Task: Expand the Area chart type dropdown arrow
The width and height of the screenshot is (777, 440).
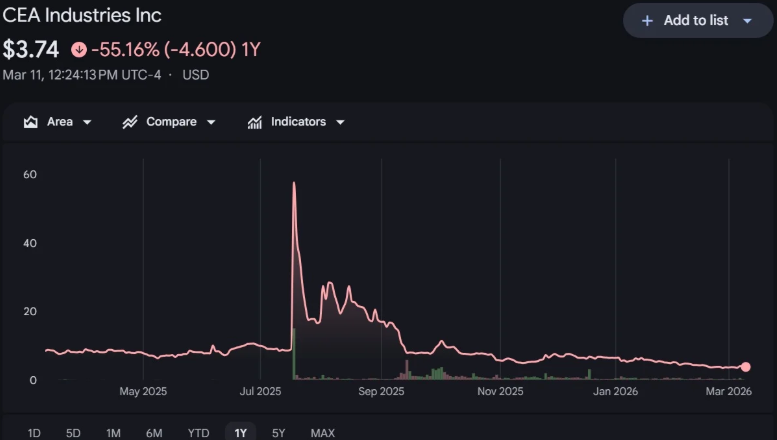Action: tap(87, 122)
